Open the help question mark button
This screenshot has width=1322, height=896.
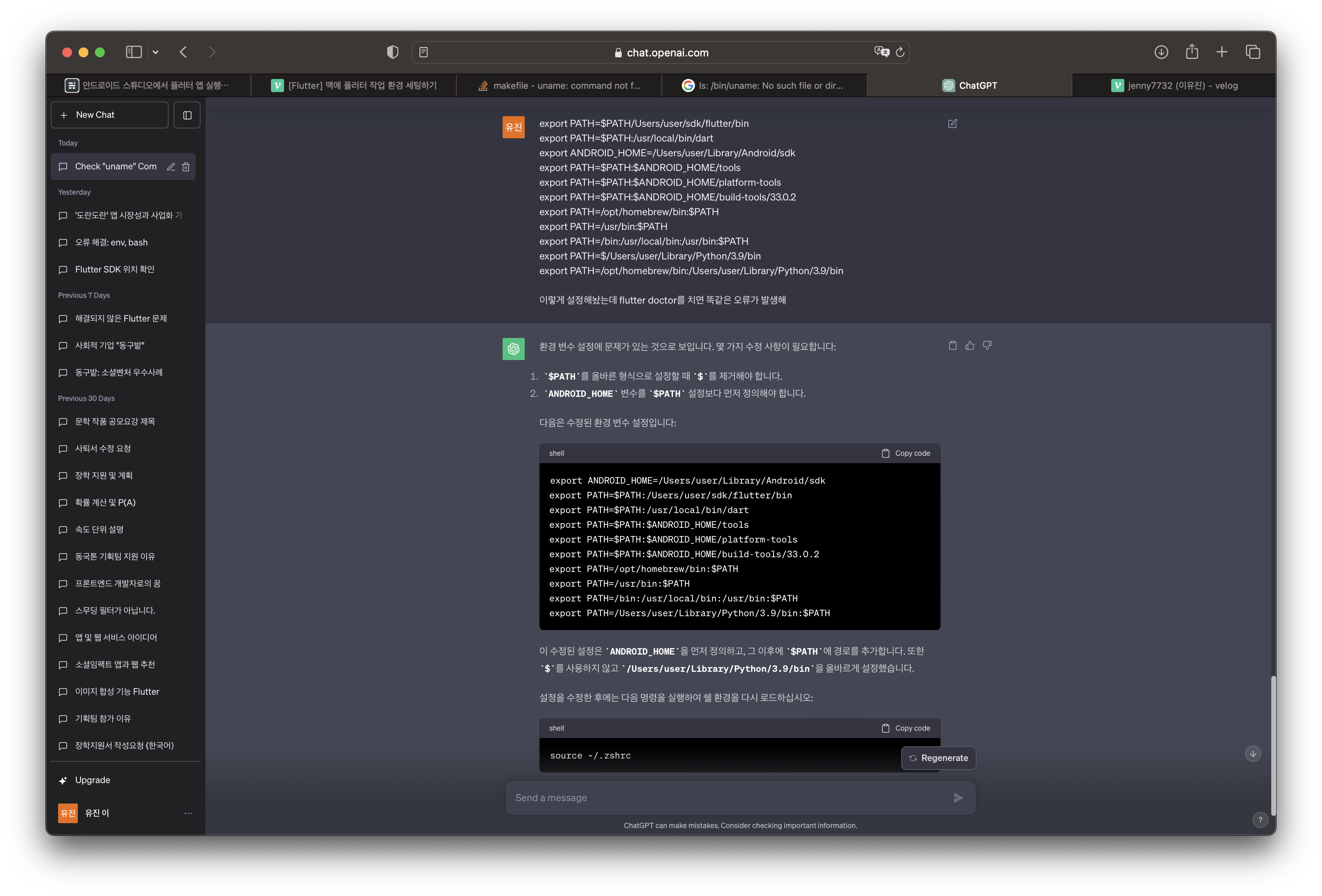point(1260,820)
